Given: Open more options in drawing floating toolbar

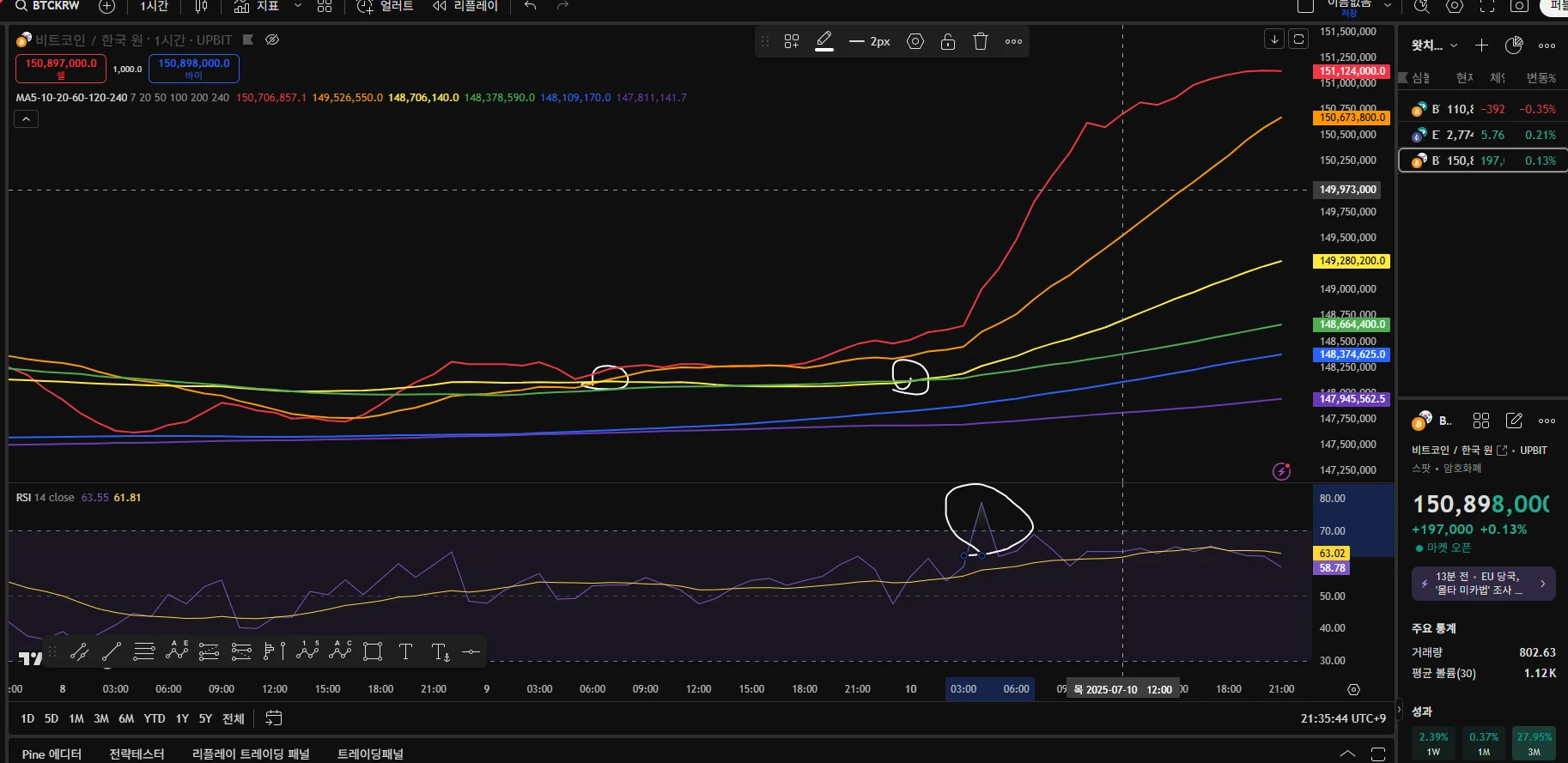Looking at the screenshot, I should click(1013, 41).
